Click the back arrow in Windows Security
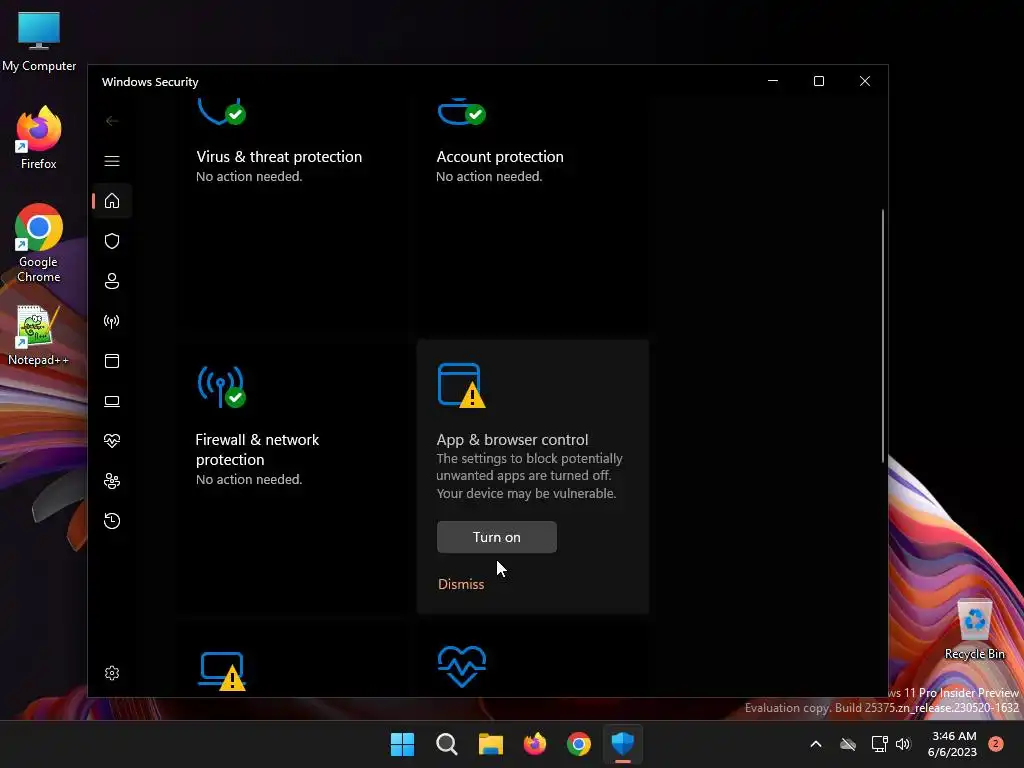 (112, 121)
